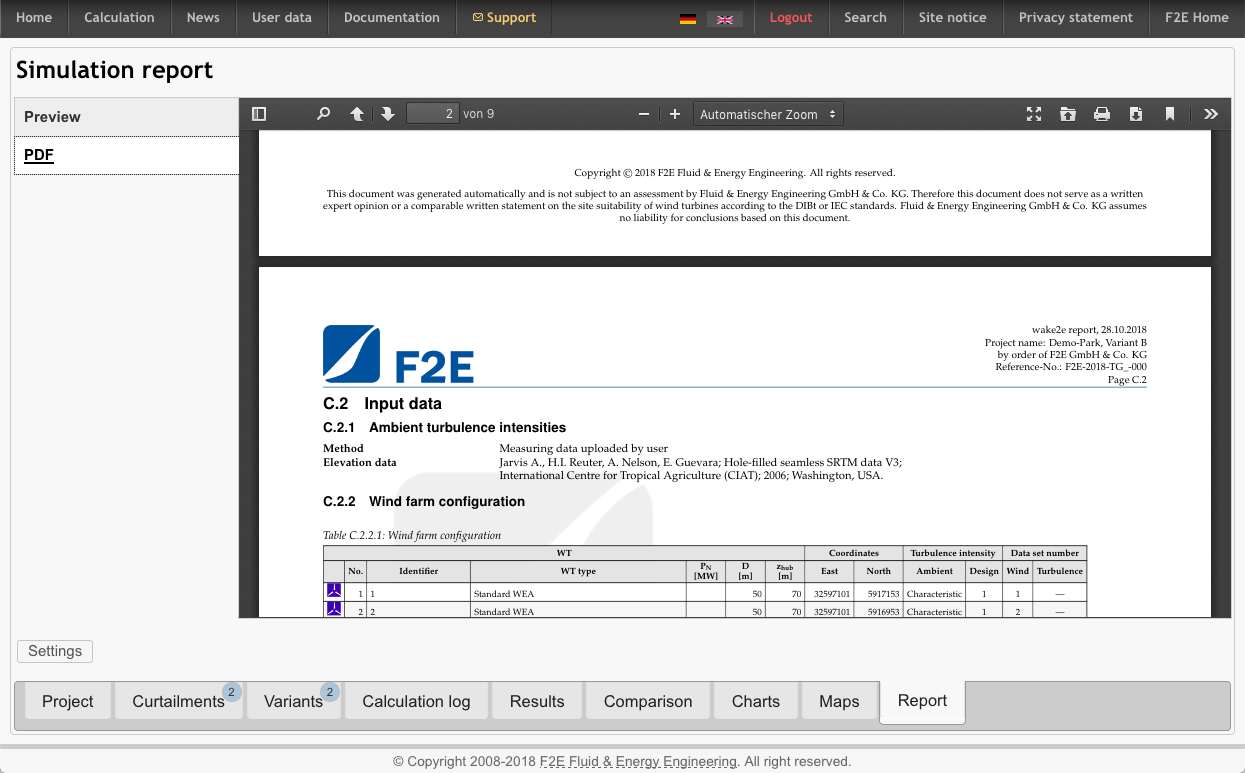
Task: Open the Calculation log tab
Action: 416,701
